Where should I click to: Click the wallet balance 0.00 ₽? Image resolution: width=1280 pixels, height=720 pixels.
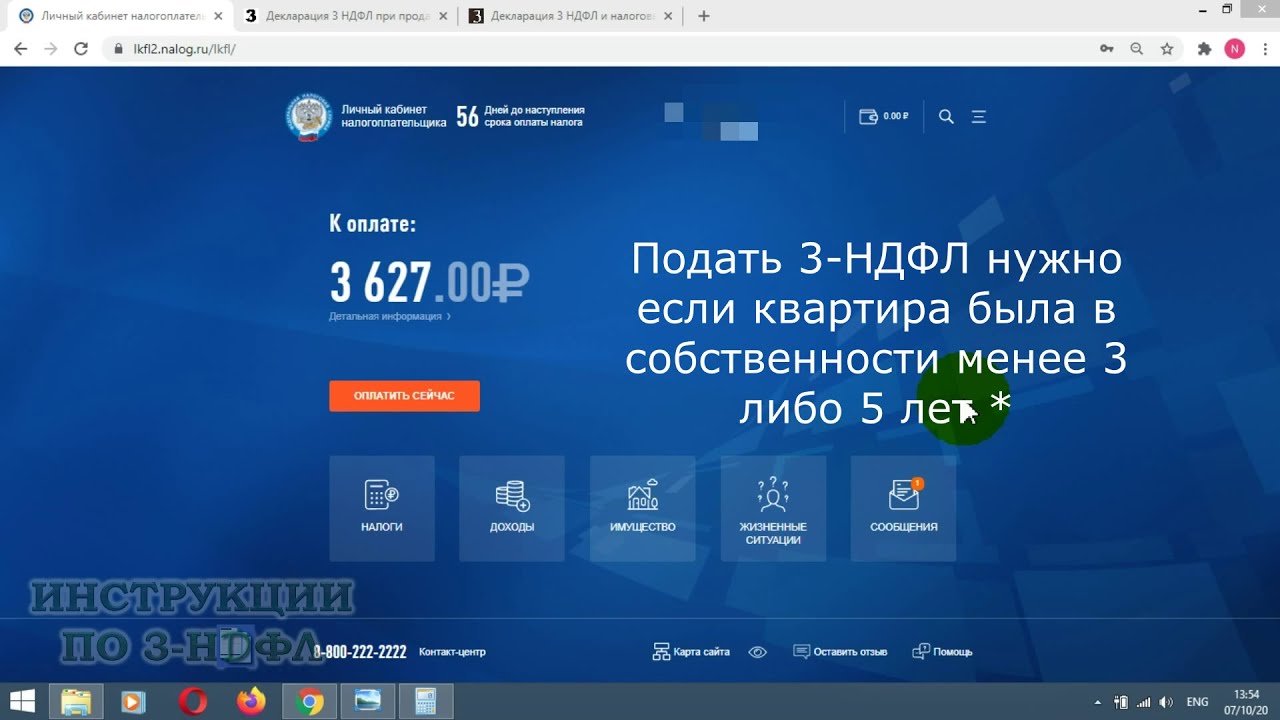(884, 117)
